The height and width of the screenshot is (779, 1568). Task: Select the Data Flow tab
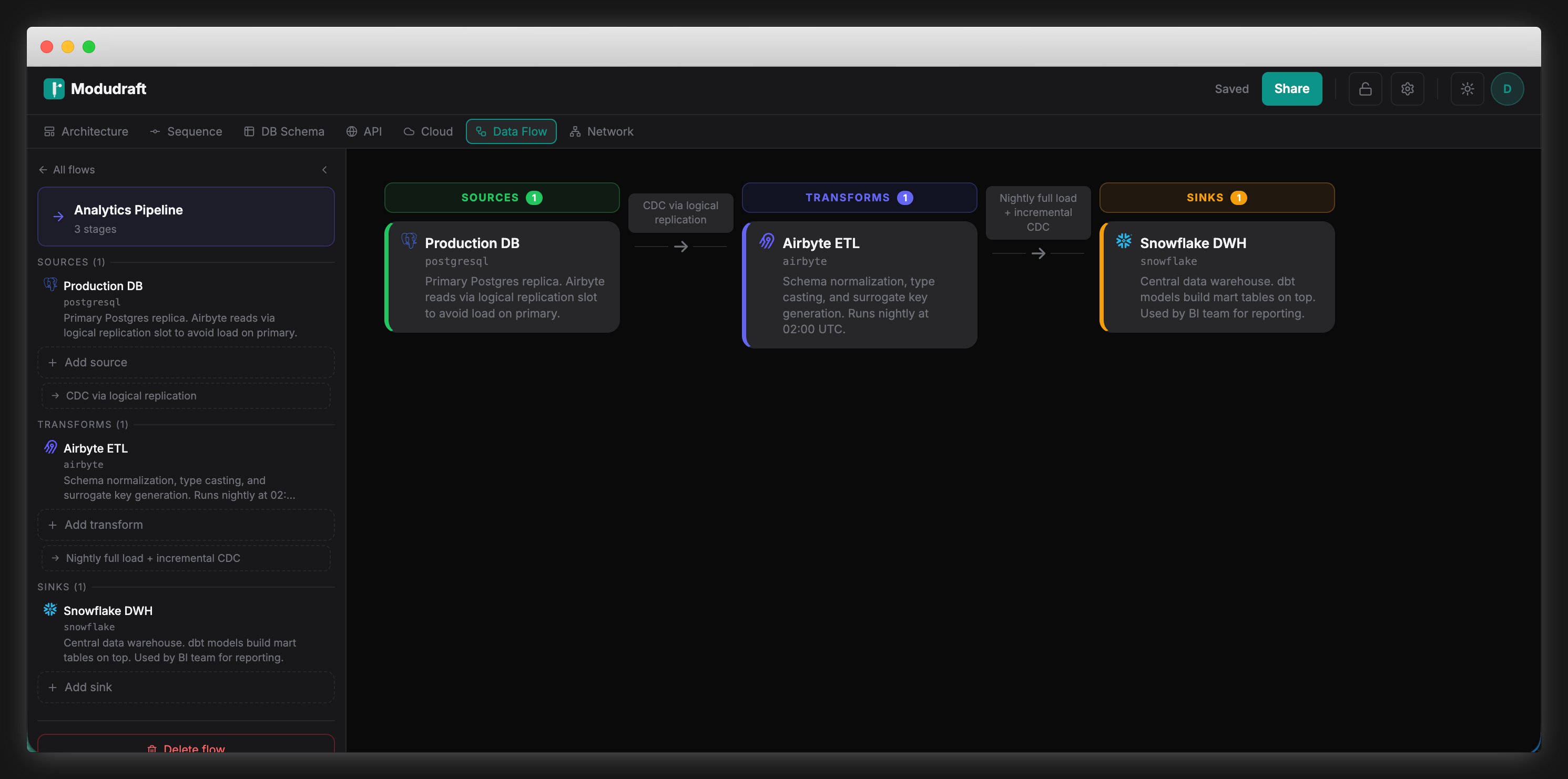click(511, 131)
